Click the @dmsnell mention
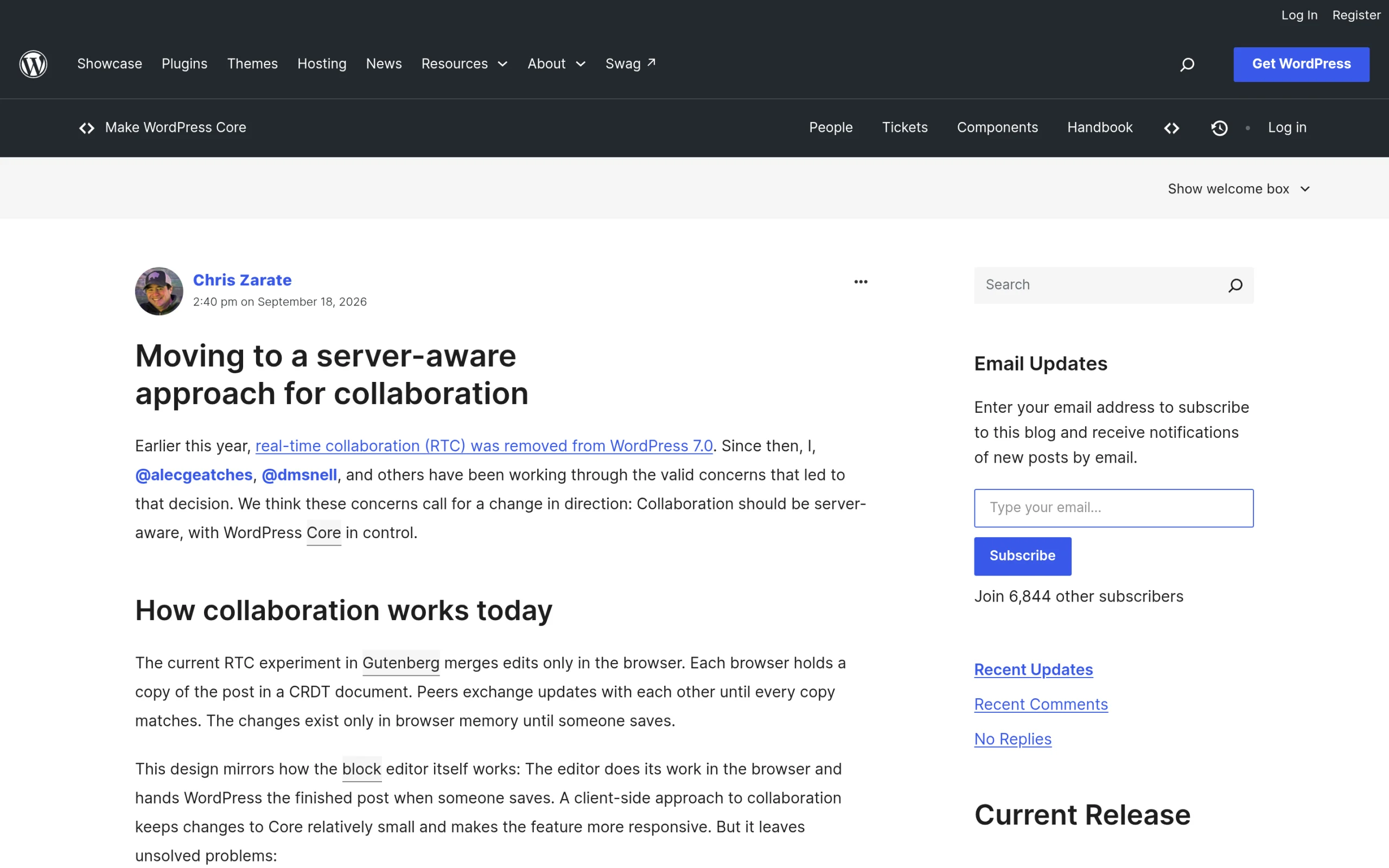 [300, 475]
